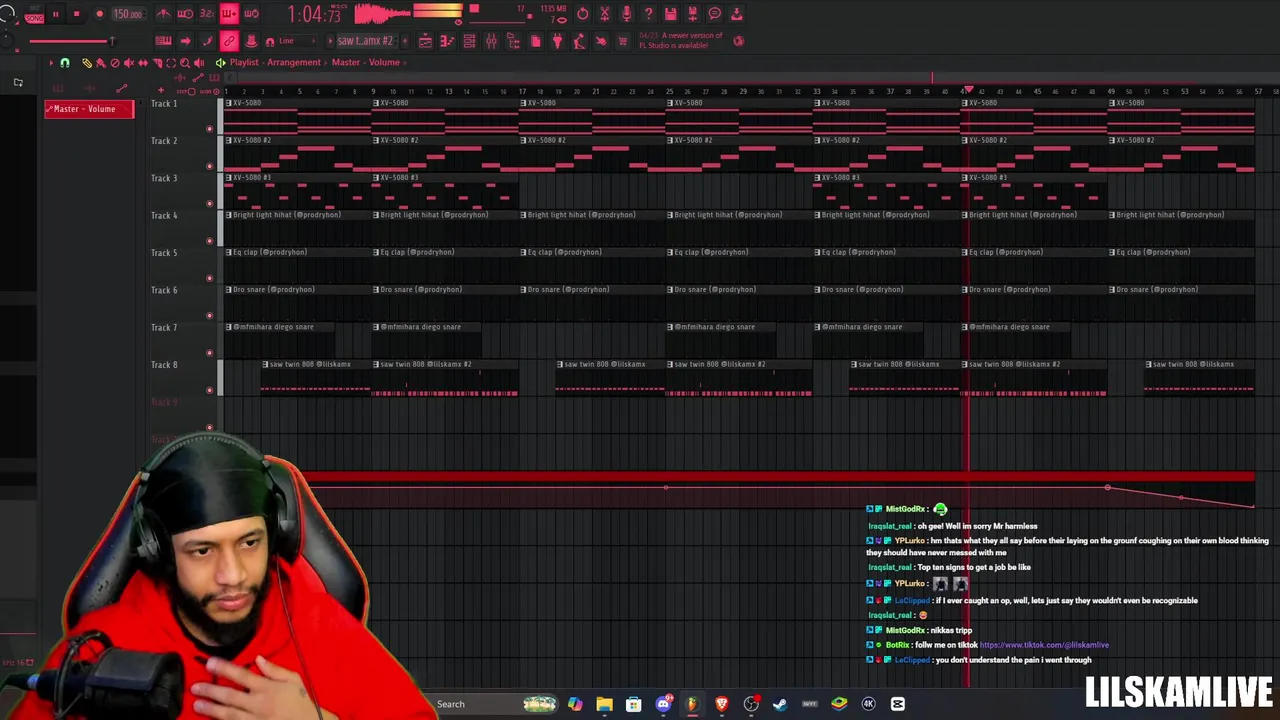Click the tempo 150.000 field
The image size is (1280, 720).
click(128, 14)
